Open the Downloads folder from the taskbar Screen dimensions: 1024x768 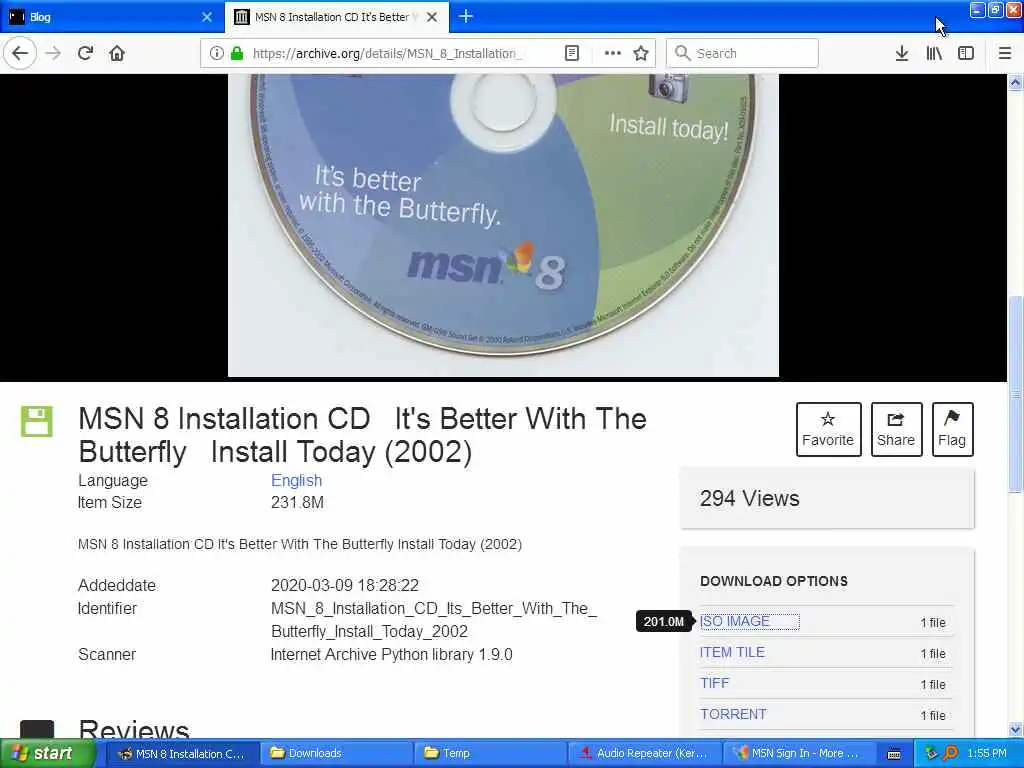336,754
